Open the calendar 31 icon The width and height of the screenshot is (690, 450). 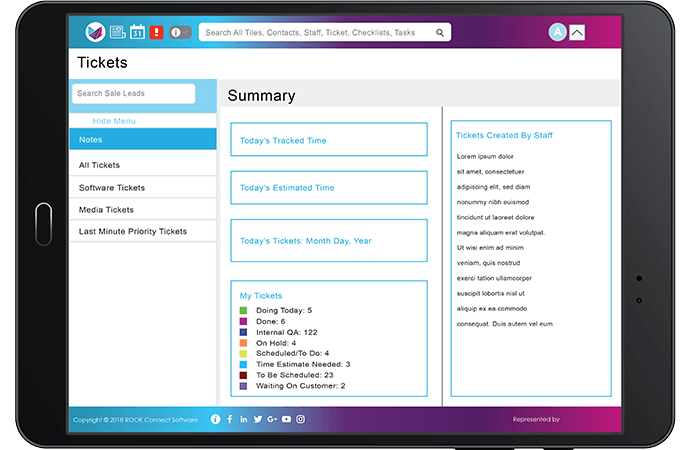coord(137,32)
